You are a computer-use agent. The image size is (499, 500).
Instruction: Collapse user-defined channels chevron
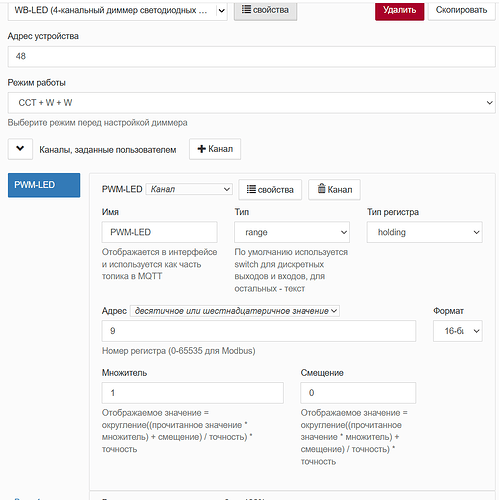tap(20, 149)
